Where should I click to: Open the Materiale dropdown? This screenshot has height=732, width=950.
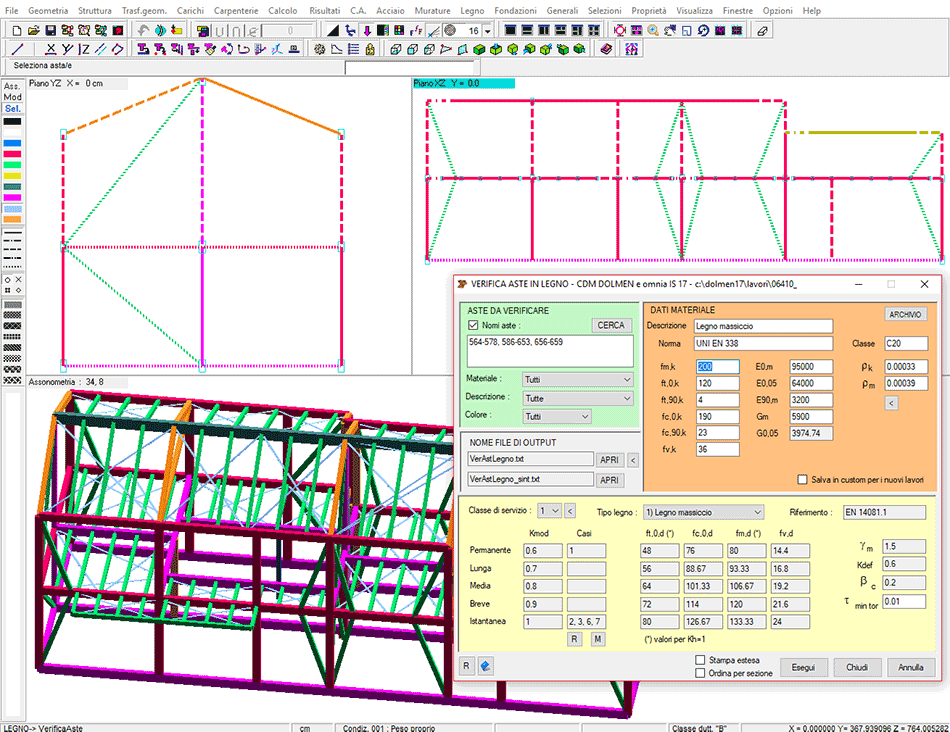click(577, 380)
